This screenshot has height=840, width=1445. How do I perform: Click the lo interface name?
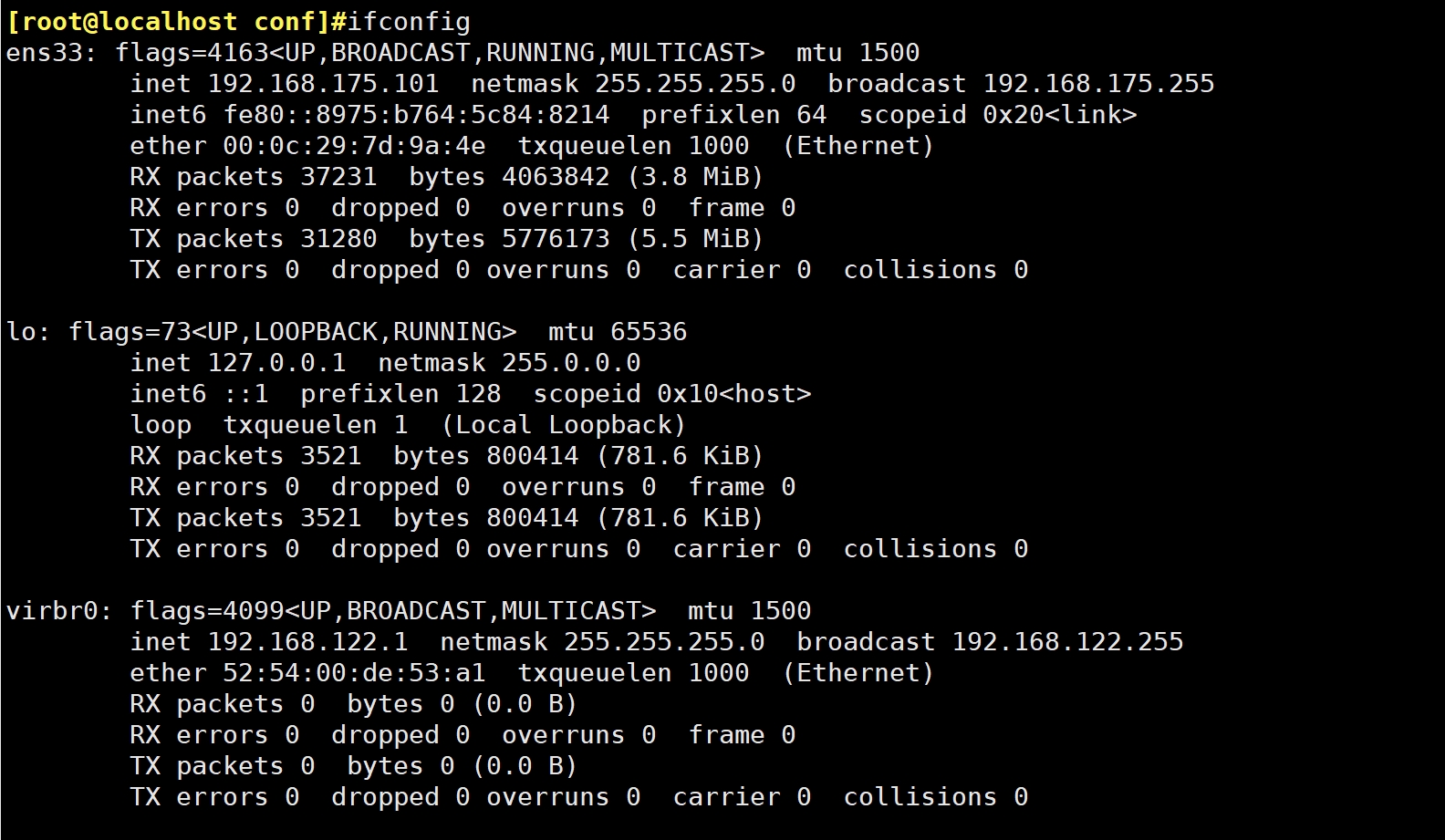click(x=21, y=332)
